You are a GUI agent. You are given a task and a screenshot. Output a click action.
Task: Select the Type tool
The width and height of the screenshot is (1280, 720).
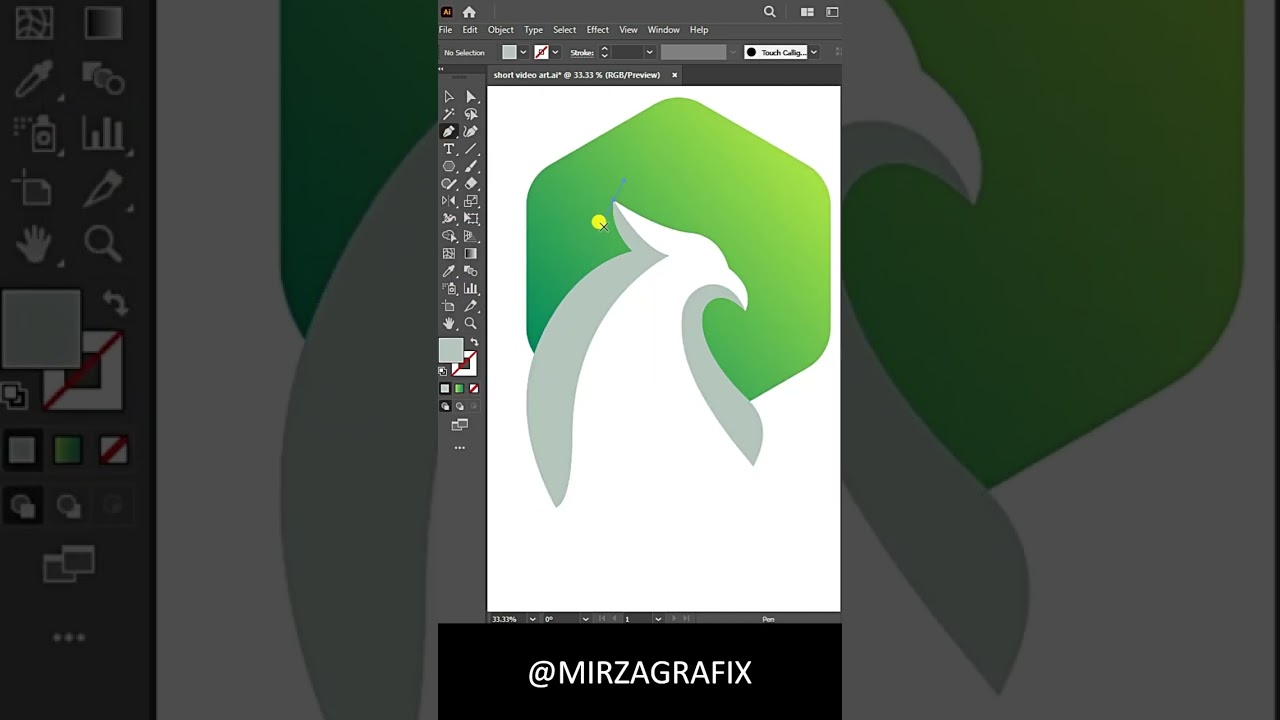449,149
